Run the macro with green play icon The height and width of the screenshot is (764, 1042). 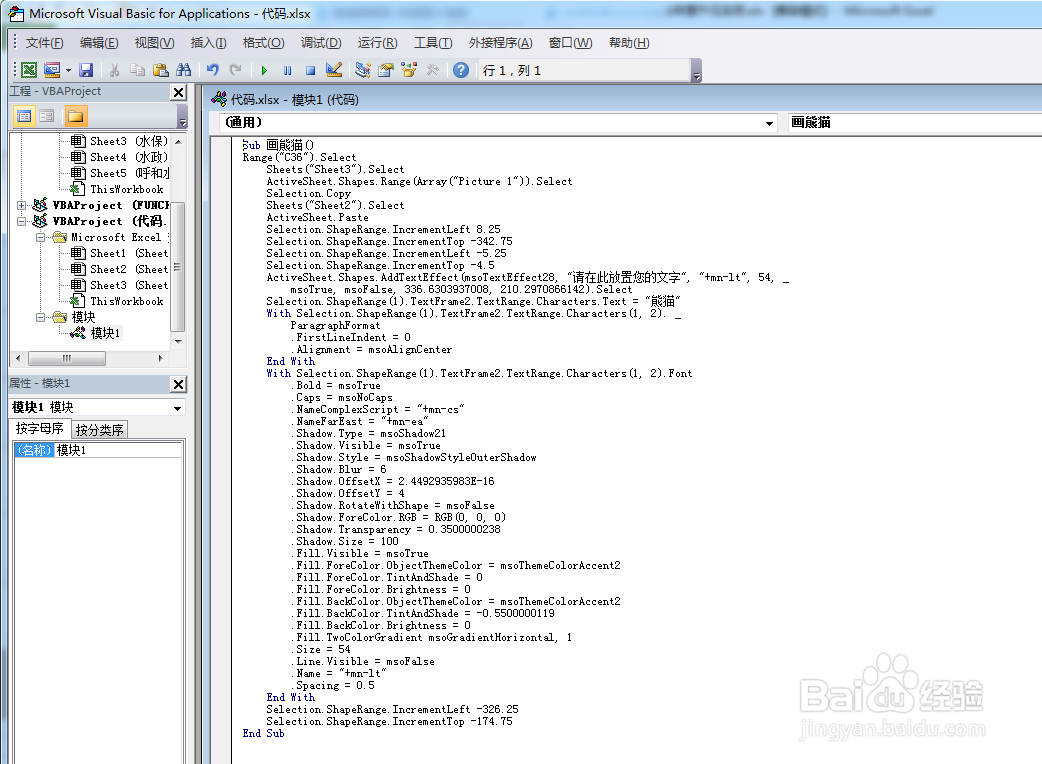[x=264, y=70]
